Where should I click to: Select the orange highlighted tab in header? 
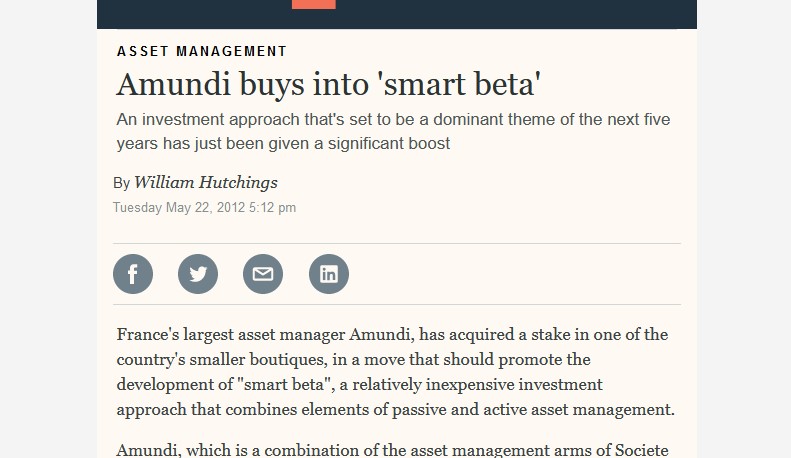tap(313, 4)
